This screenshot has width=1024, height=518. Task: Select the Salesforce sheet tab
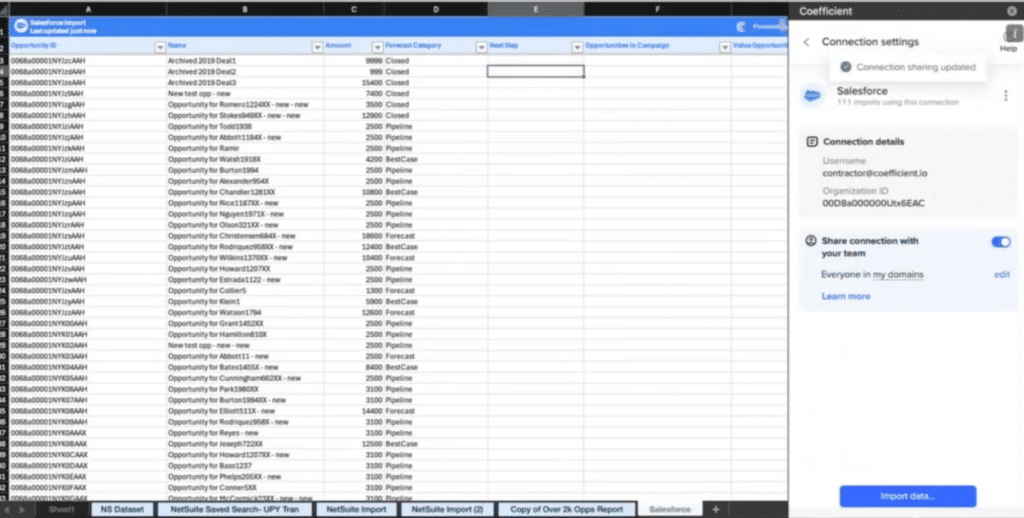click(x=670, y=510)
